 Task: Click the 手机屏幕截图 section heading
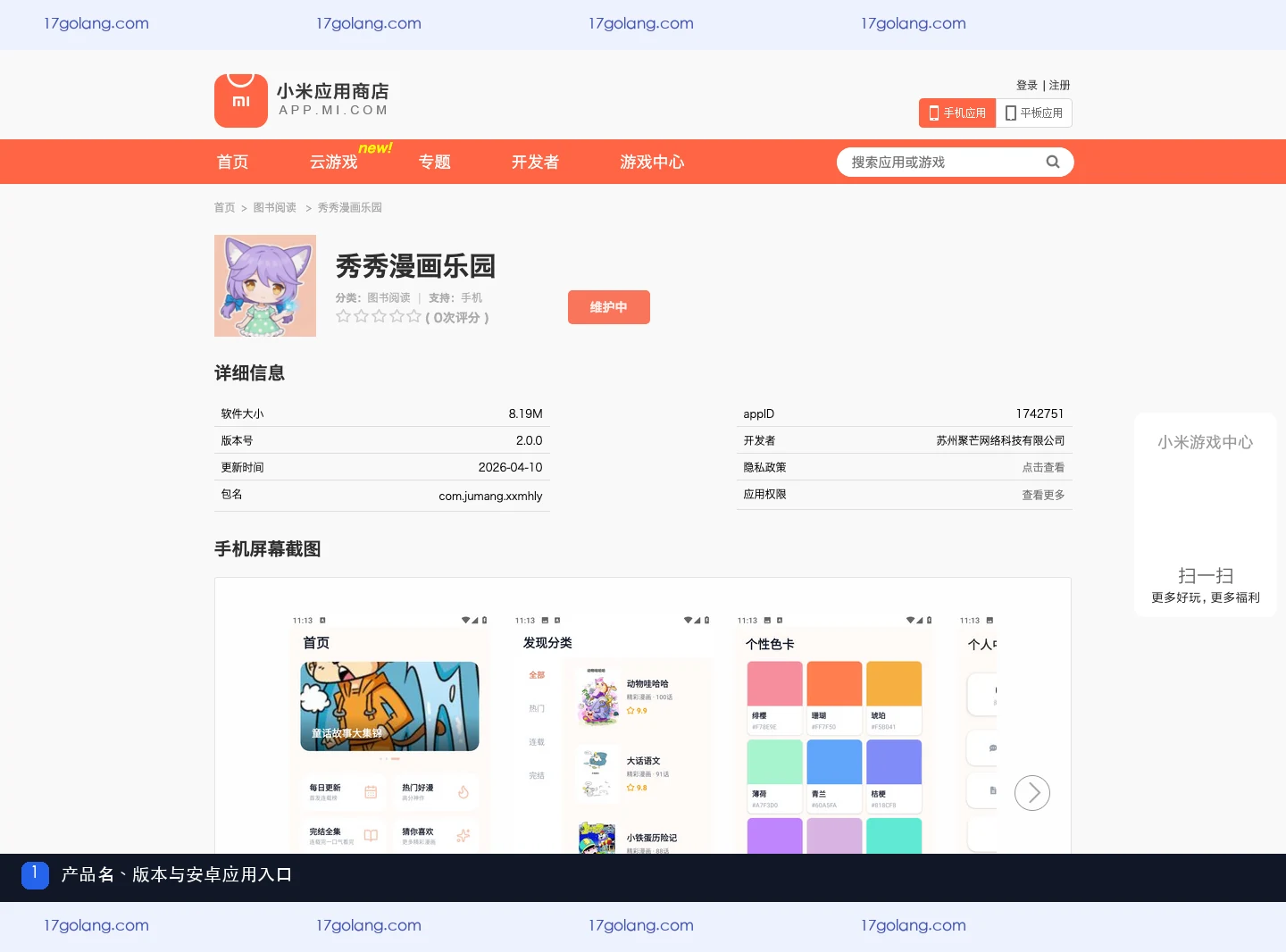coord(267,549)
